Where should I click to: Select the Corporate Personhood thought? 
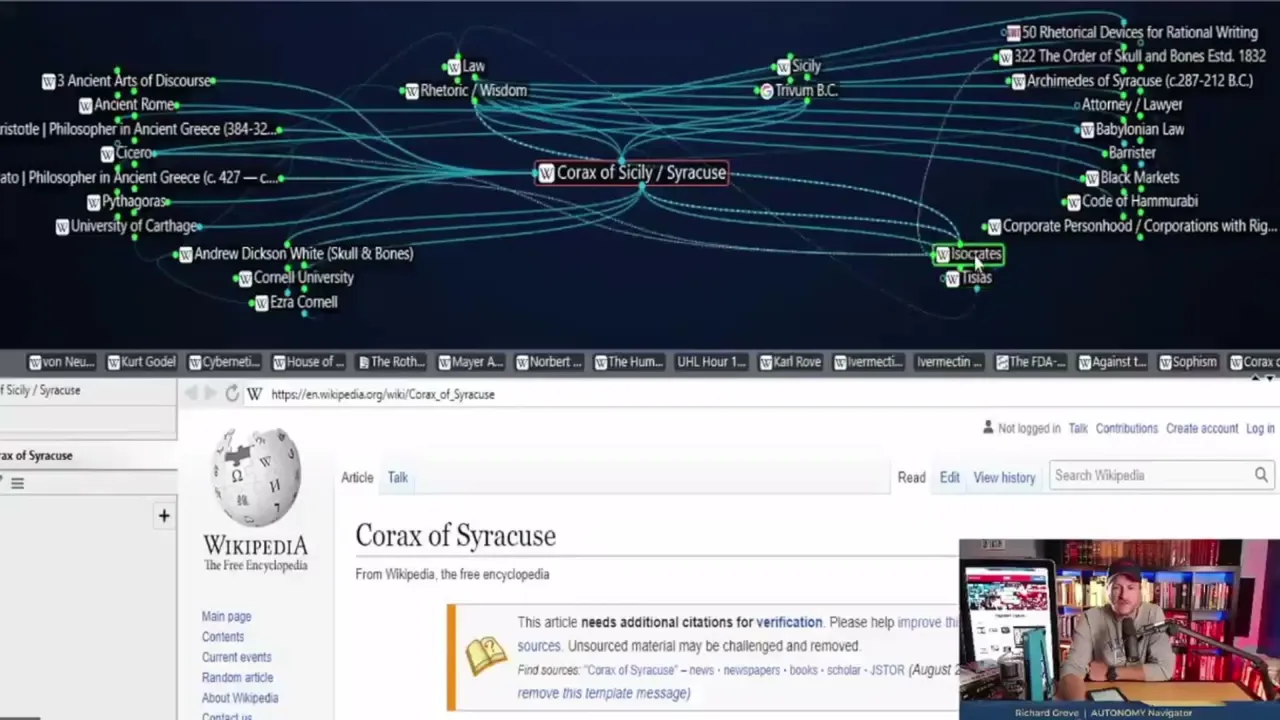pos(1139,227)
